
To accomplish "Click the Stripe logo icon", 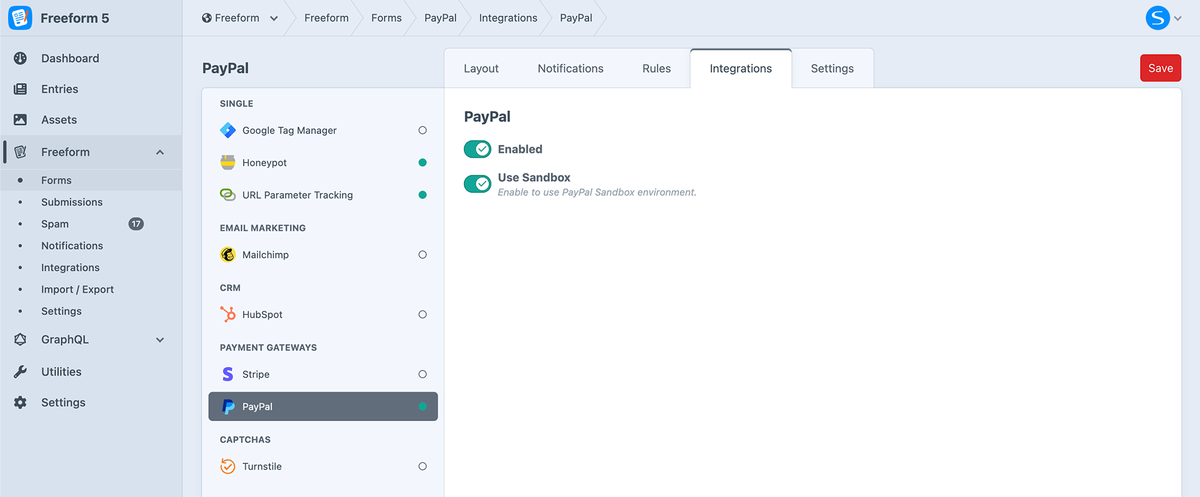I will [x=228, y=374].
